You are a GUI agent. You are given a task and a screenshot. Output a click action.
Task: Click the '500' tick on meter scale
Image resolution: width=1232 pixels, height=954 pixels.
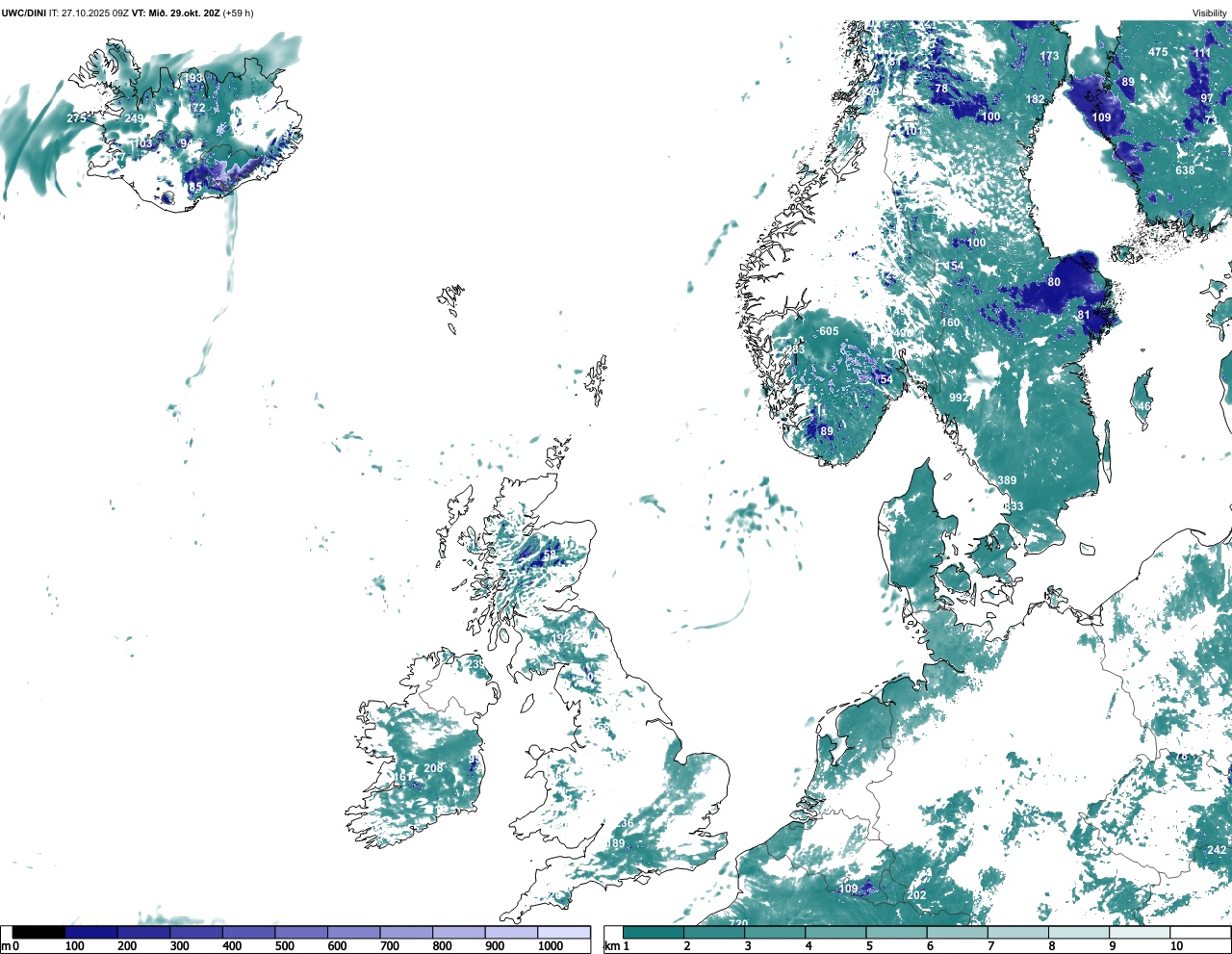[285, 946]
